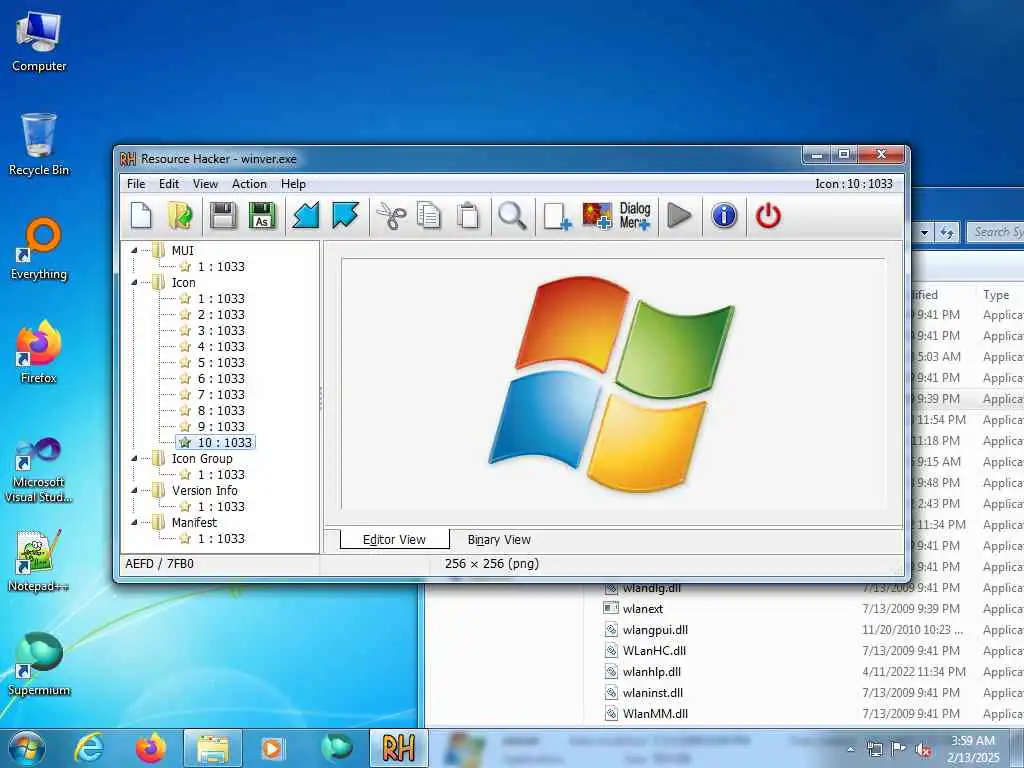Screen dimensions: 1024x768
Task: Show About info with blue i icon
Action: 724,216
